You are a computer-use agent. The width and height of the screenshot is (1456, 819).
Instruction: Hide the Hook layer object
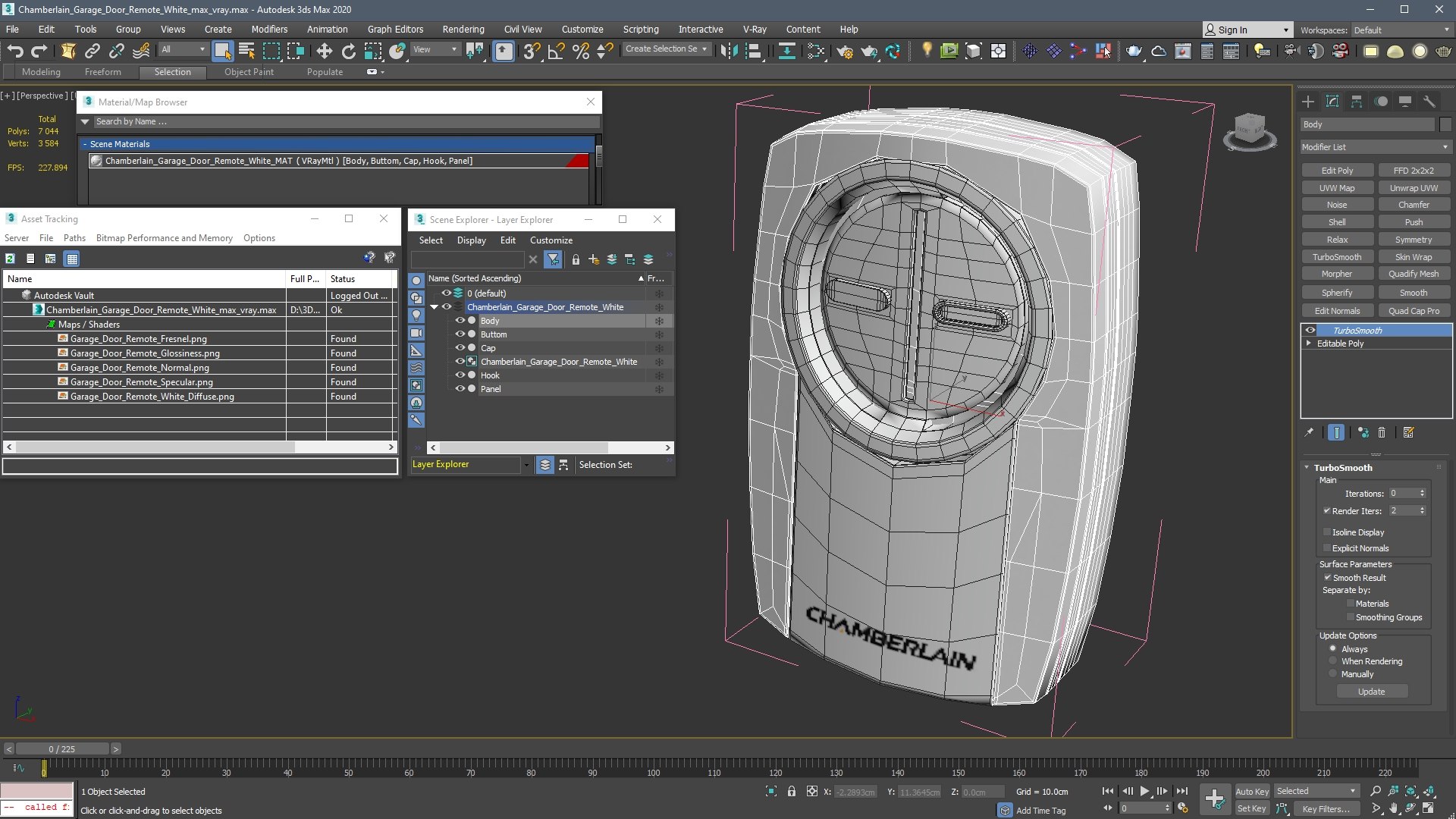[x=460, y=375]
